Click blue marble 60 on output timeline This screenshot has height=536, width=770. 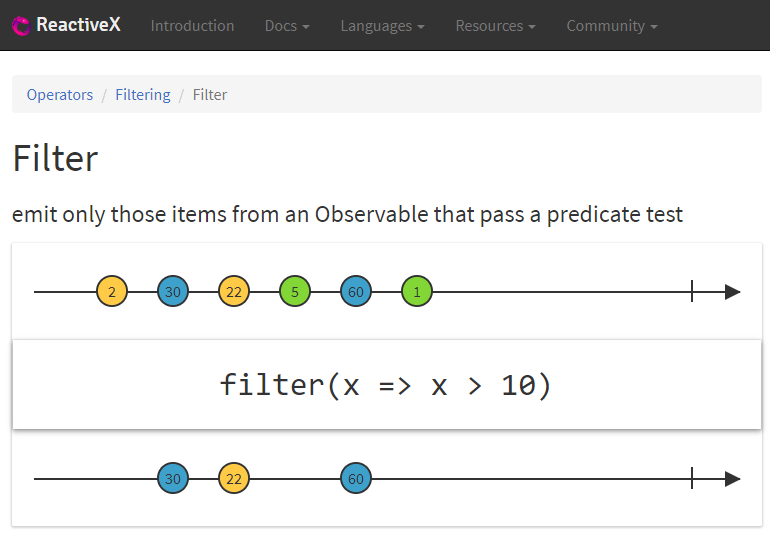[x=356, y=479]
